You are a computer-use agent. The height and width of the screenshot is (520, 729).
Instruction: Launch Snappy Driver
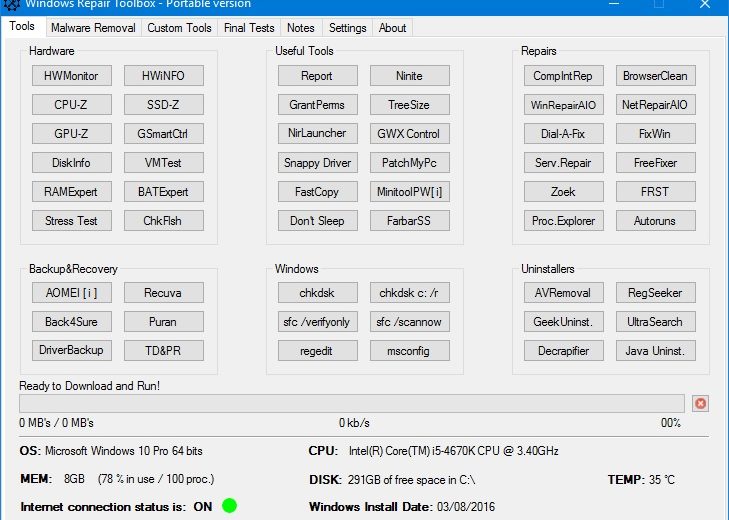318,163
